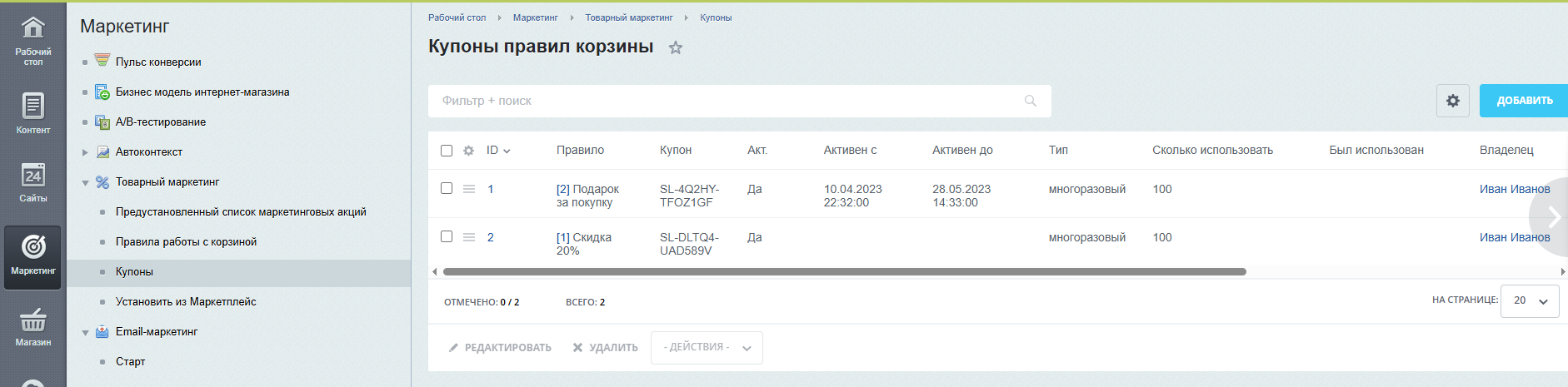Open Установить из Маркетплейс item
Viewport: 1568px width, 387px height.
(186, 301)
